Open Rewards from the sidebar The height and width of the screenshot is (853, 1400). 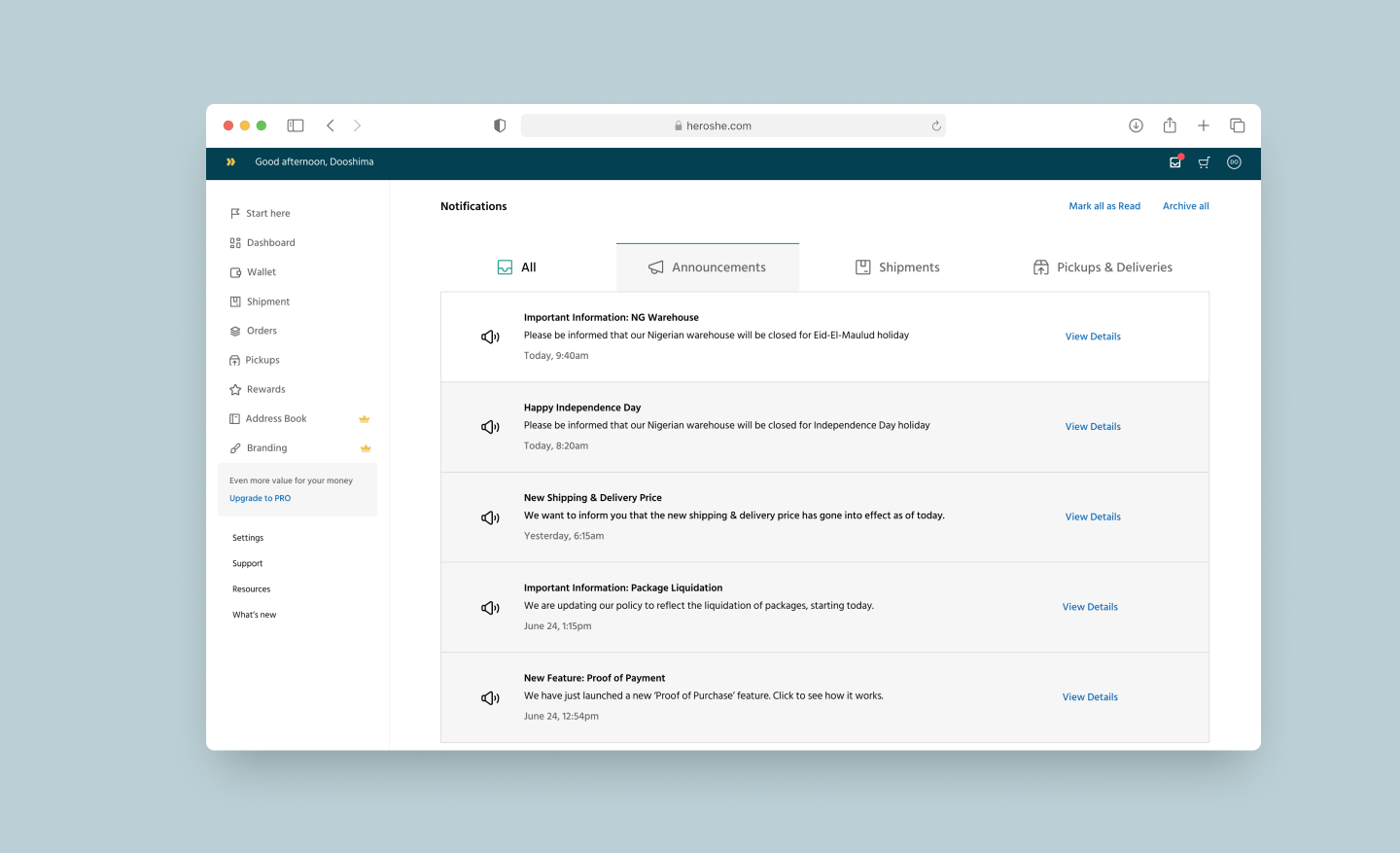point(265,389)
